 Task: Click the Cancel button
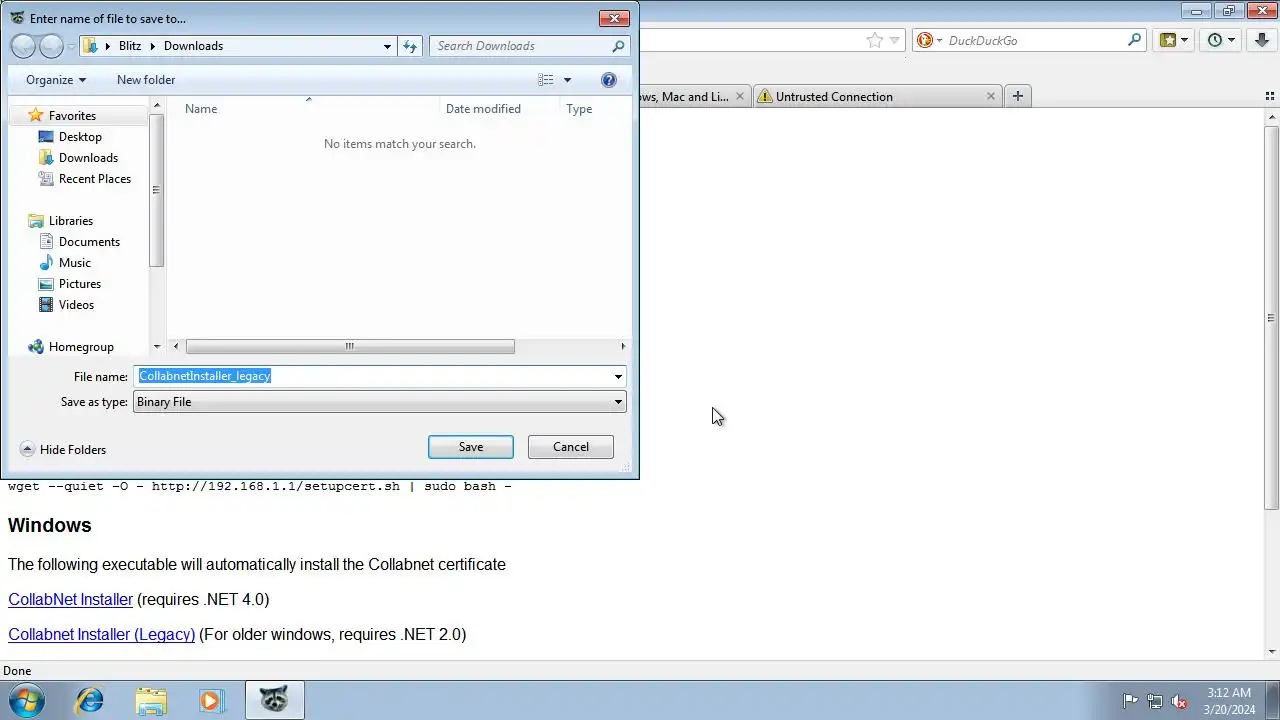(571, 447)
